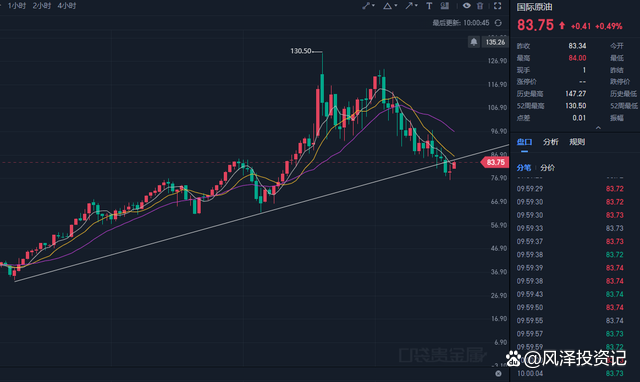Click the 现手 label
The height and width of the screenshot is (382, 640).
tap(523, 70)
